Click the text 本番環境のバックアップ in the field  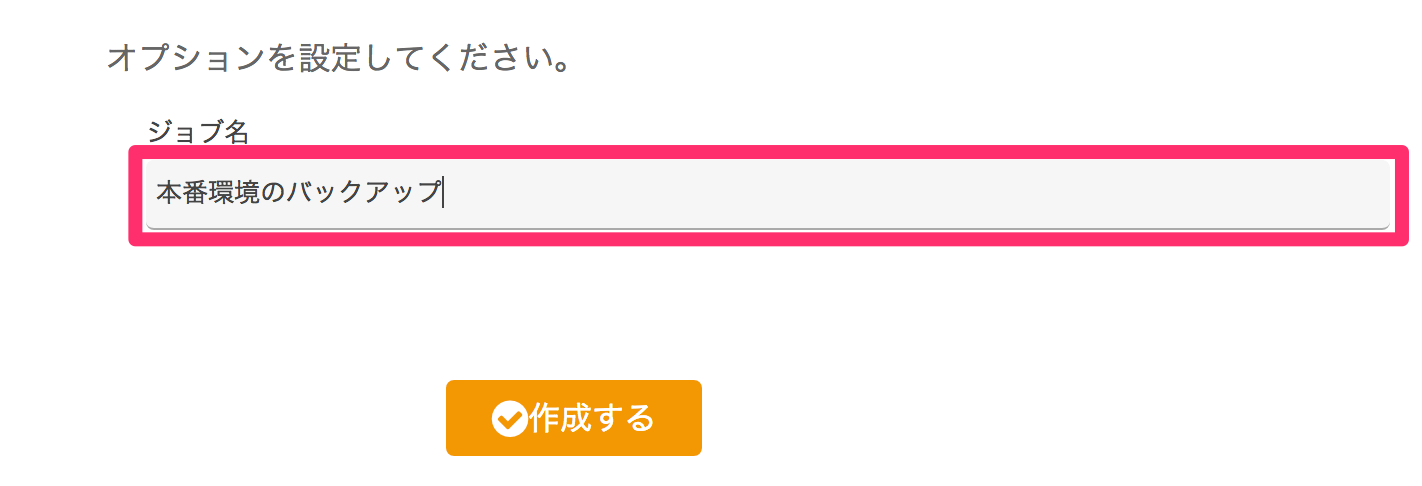click(x=298, y=192)
